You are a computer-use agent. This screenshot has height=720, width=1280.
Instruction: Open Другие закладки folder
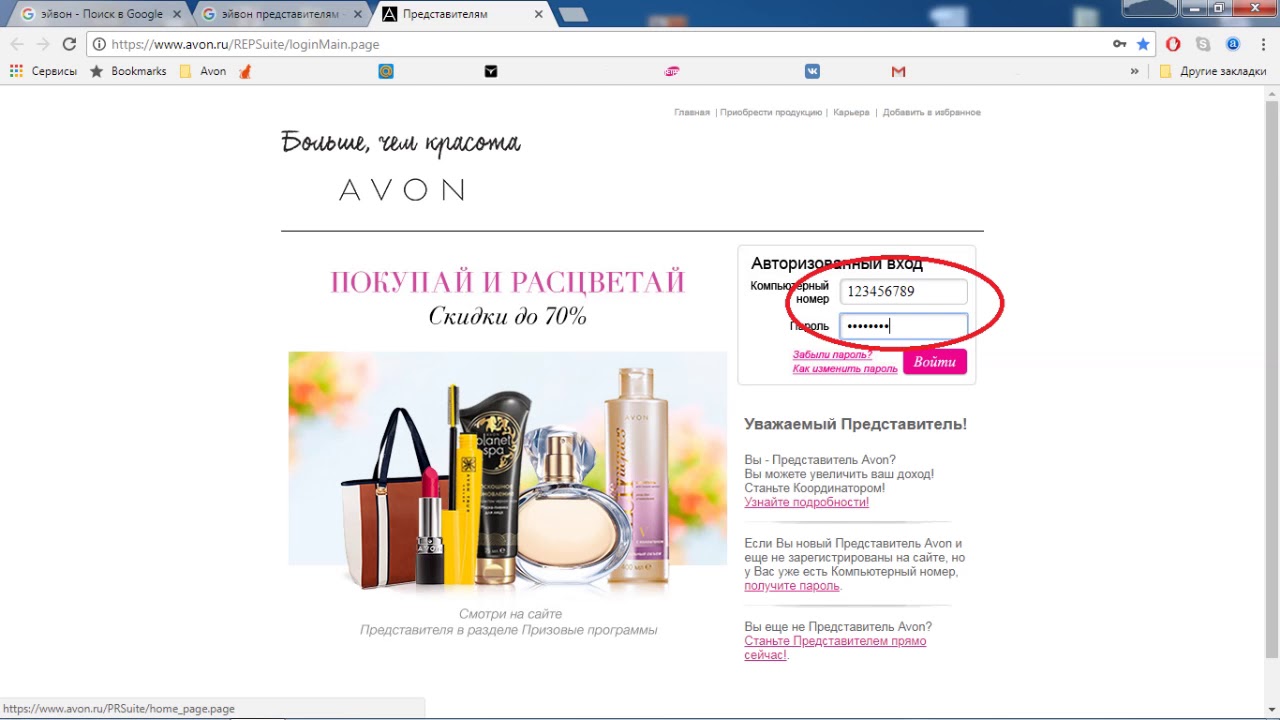click(1213, 71)
